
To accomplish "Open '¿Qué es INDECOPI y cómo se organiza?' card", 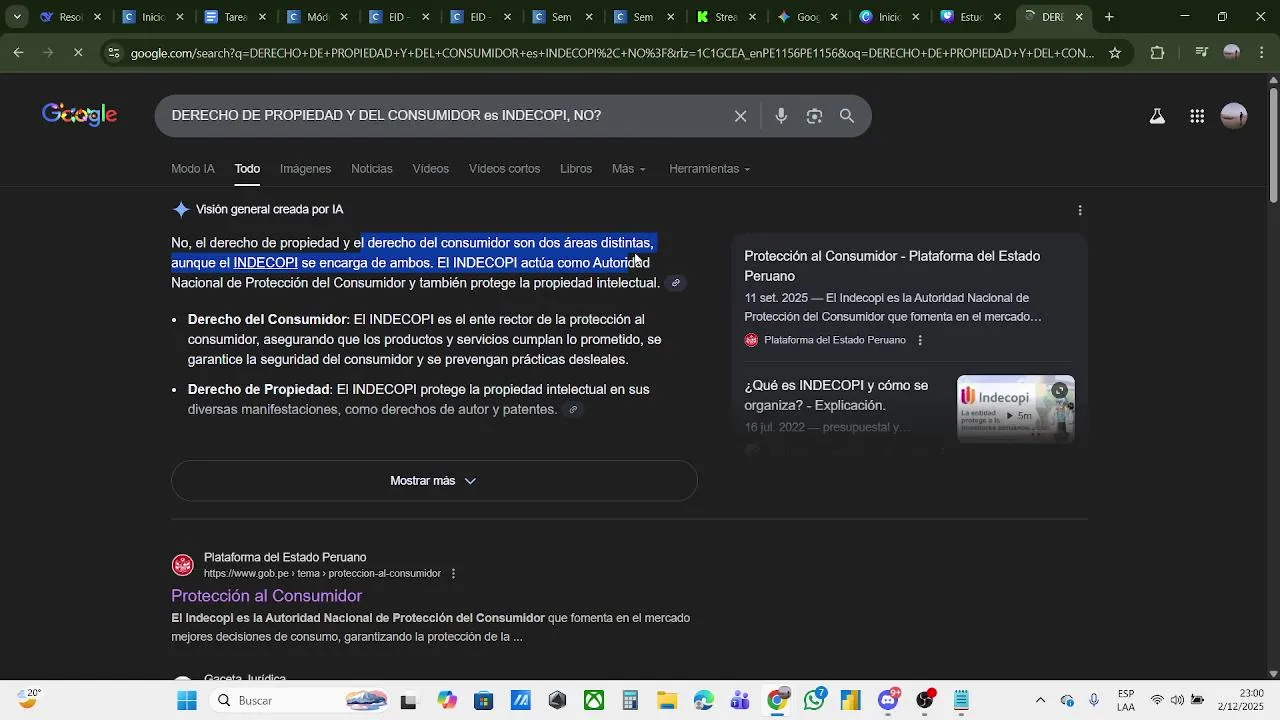I will point(836,395).
